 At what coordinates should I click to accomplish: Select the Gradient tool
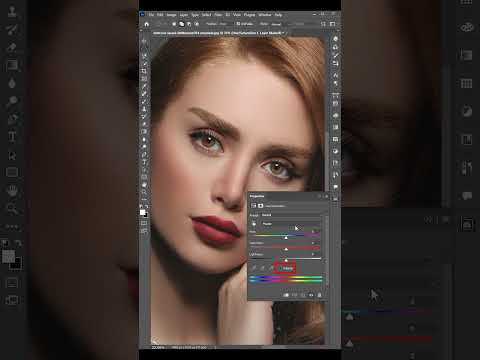click(x=144, y=131)
